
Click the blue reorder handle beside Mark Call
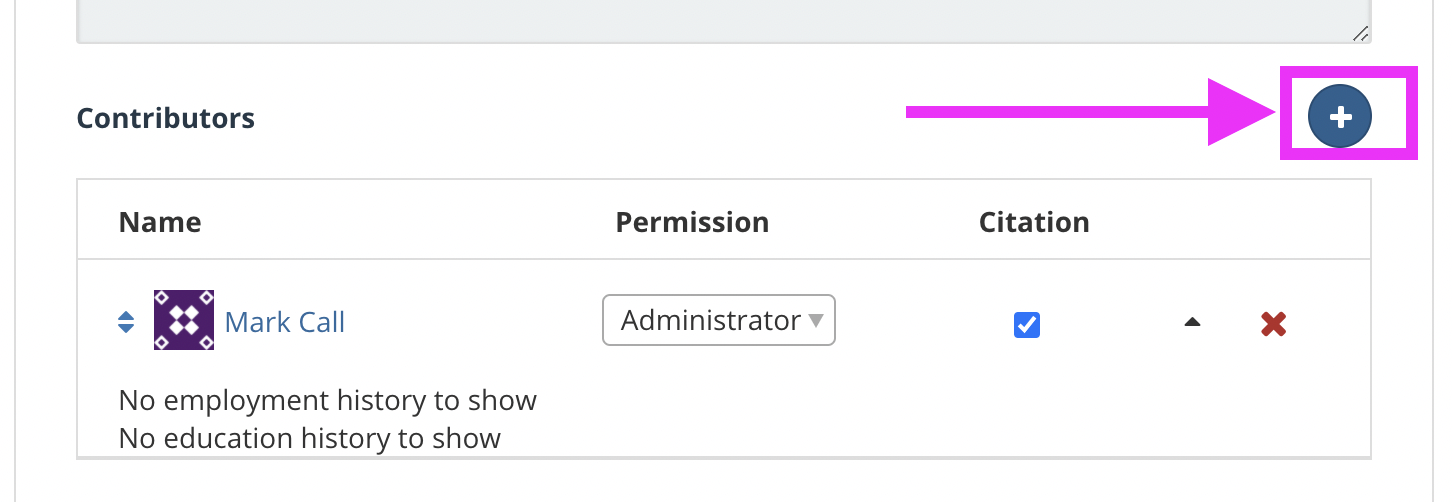126,323
